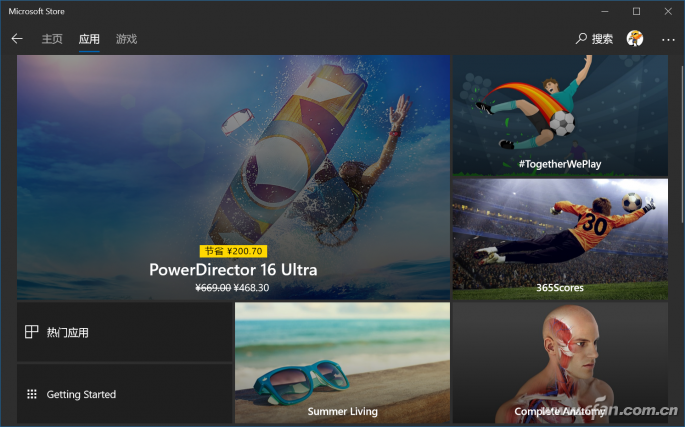The image size is (685, 427).
Task: Click the vertical scrollbar thumb
Action: pyautogui.click(x=682, y=144)
